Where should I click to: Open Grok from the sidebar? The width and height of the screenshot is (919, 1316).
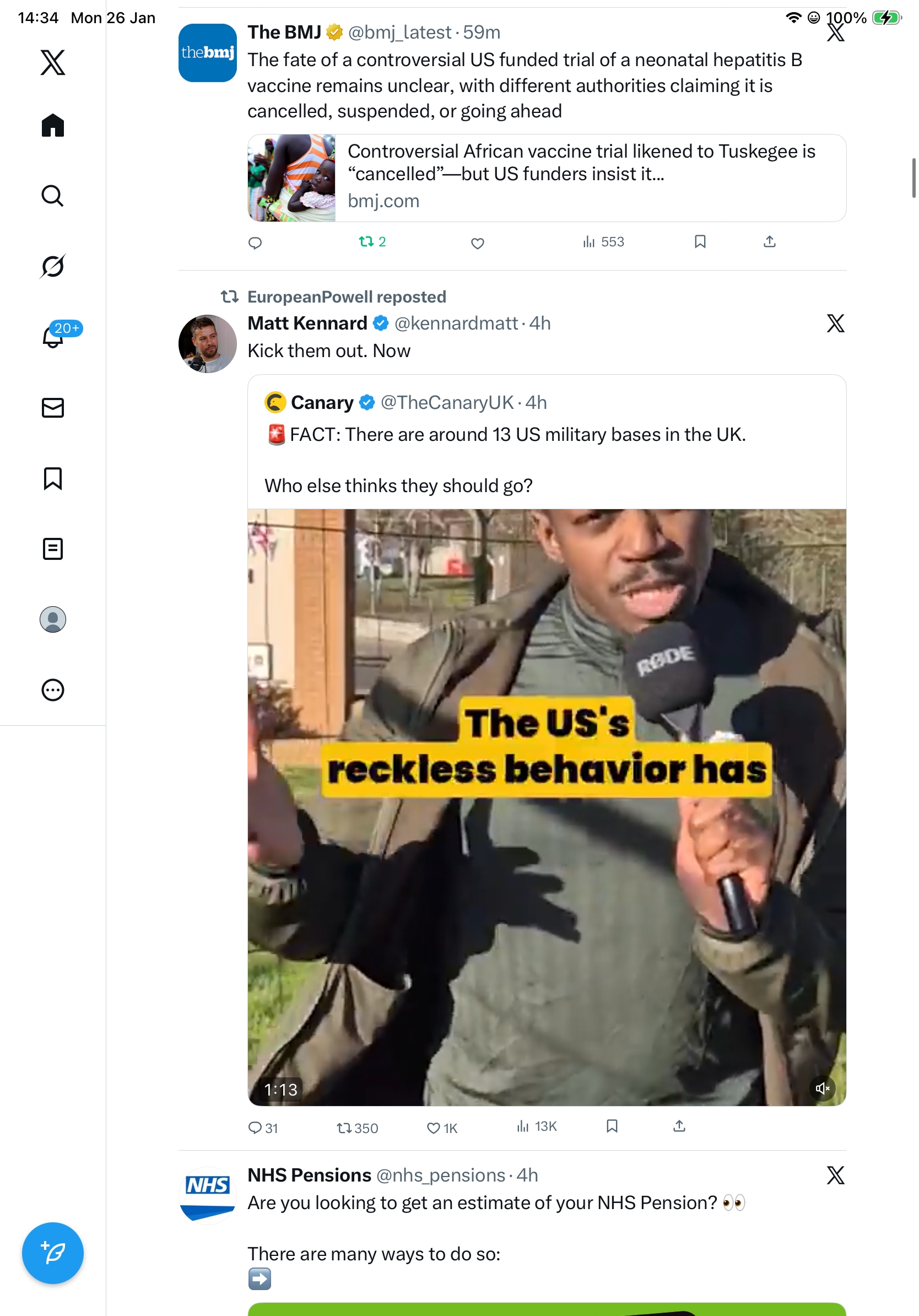tap(53, 266)
